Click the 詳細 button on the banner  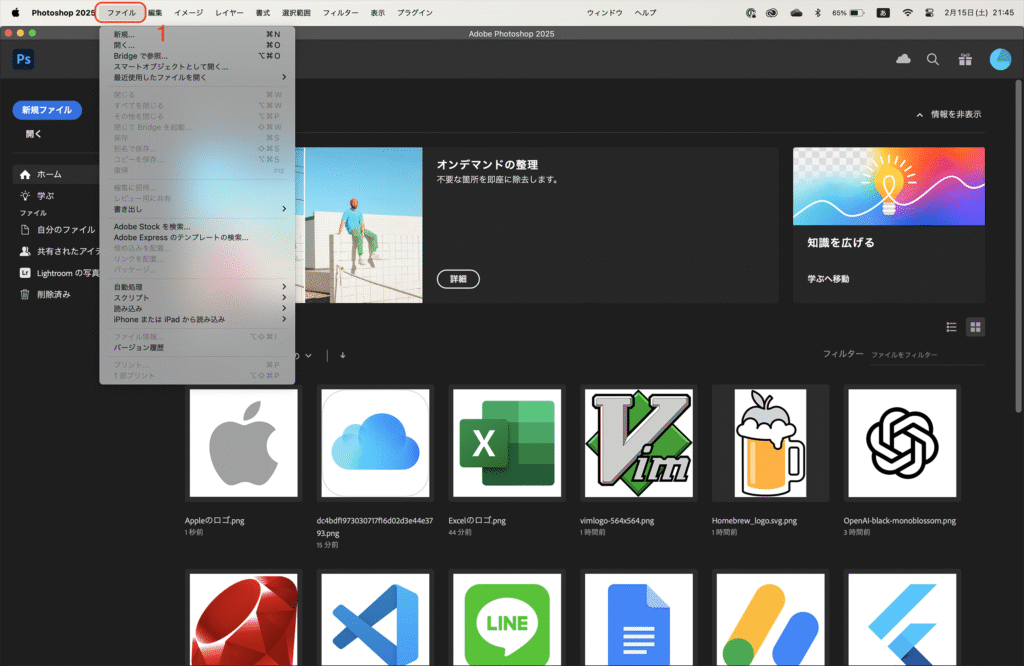tap(458, 279)
